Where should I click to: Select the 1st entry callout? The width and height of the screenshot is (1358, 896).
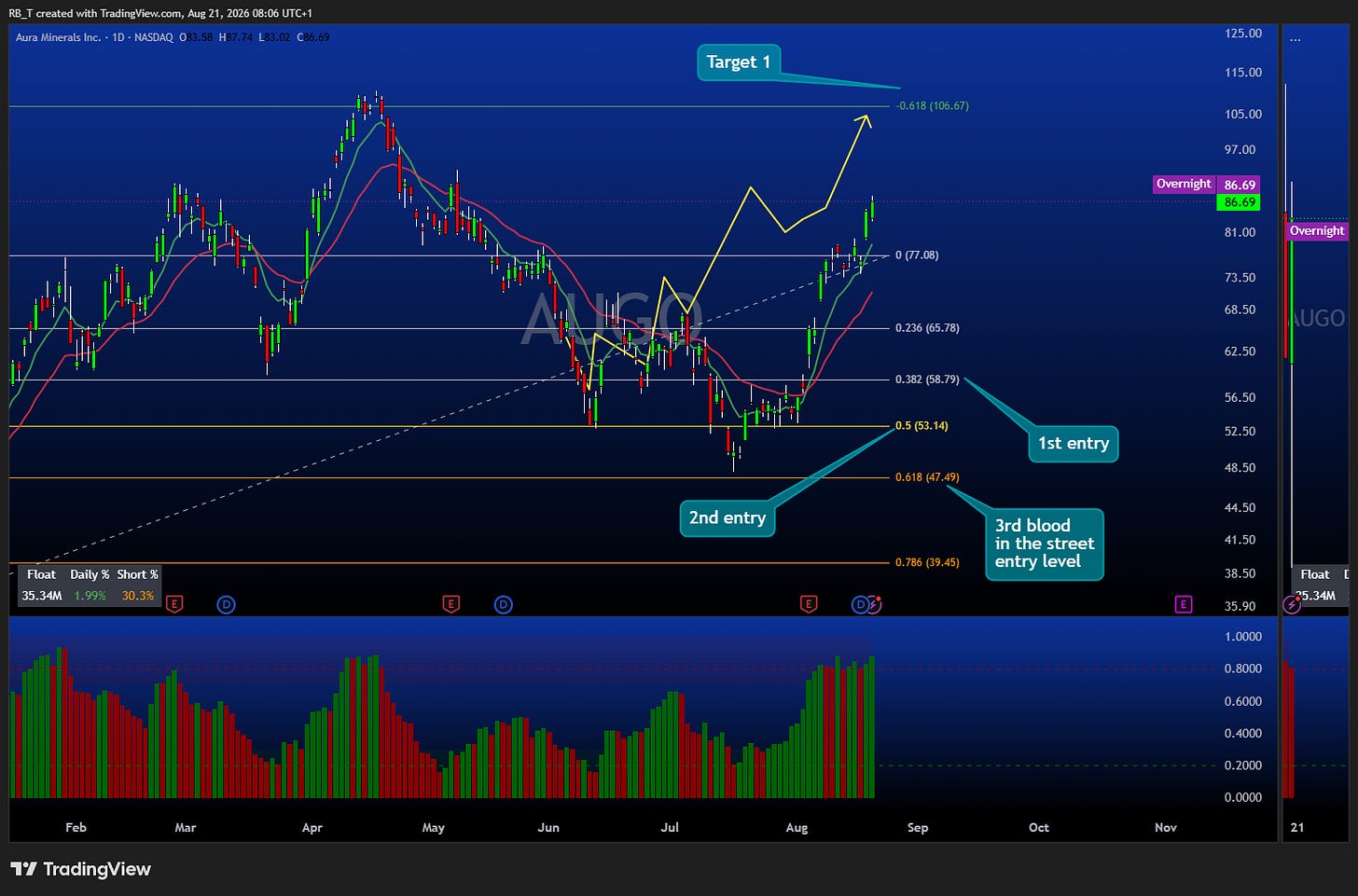click(1074, 443)
